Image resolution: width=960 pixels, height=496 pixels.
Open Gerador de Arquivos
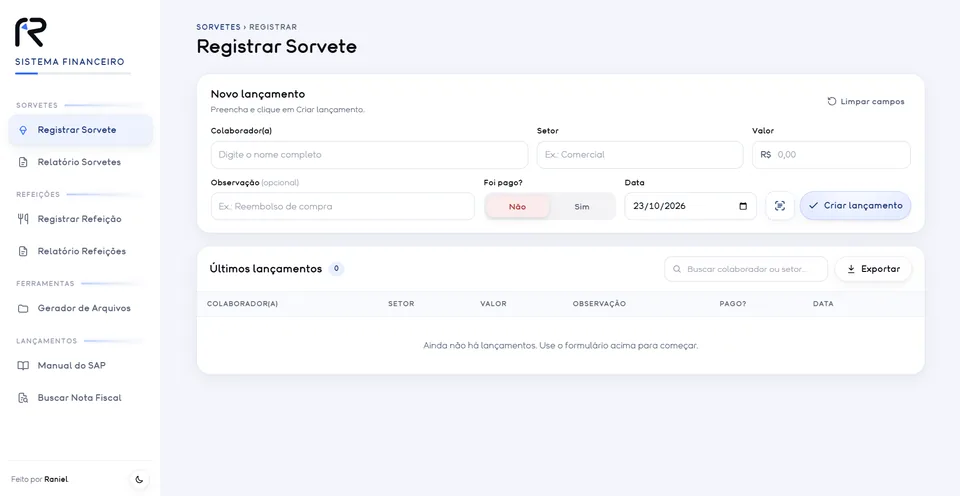[80, 309]
